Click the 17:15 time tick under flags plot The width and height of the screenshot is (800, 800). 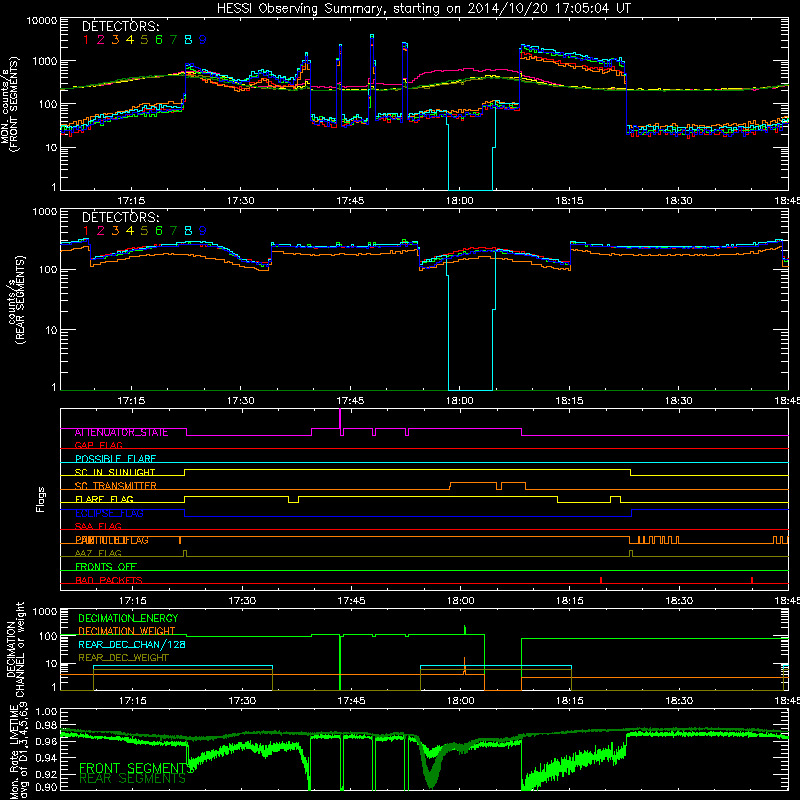133,601
